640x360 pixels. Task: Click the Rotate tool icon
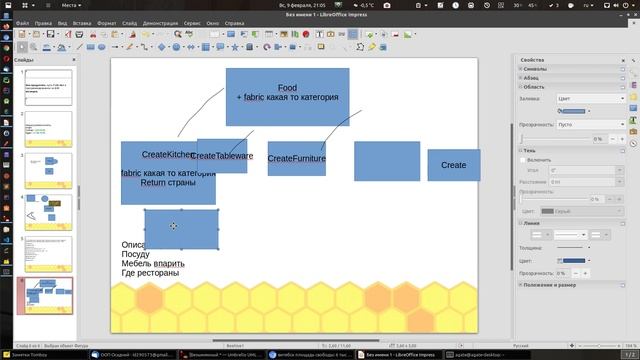point(267,47)
